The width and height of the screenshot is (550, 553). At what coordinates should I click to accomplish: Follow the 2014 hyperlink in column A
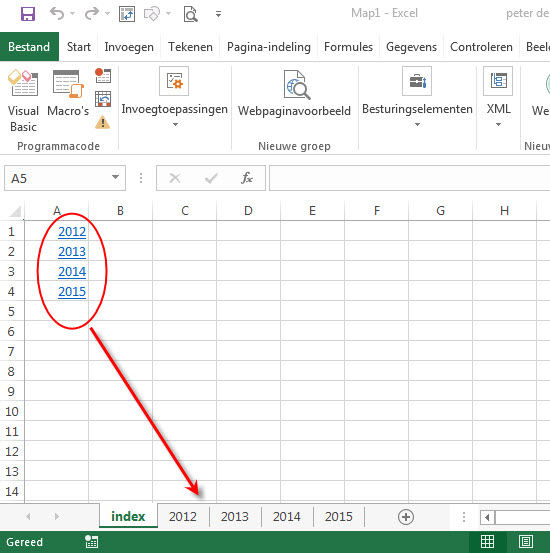[x=72, y=272]
